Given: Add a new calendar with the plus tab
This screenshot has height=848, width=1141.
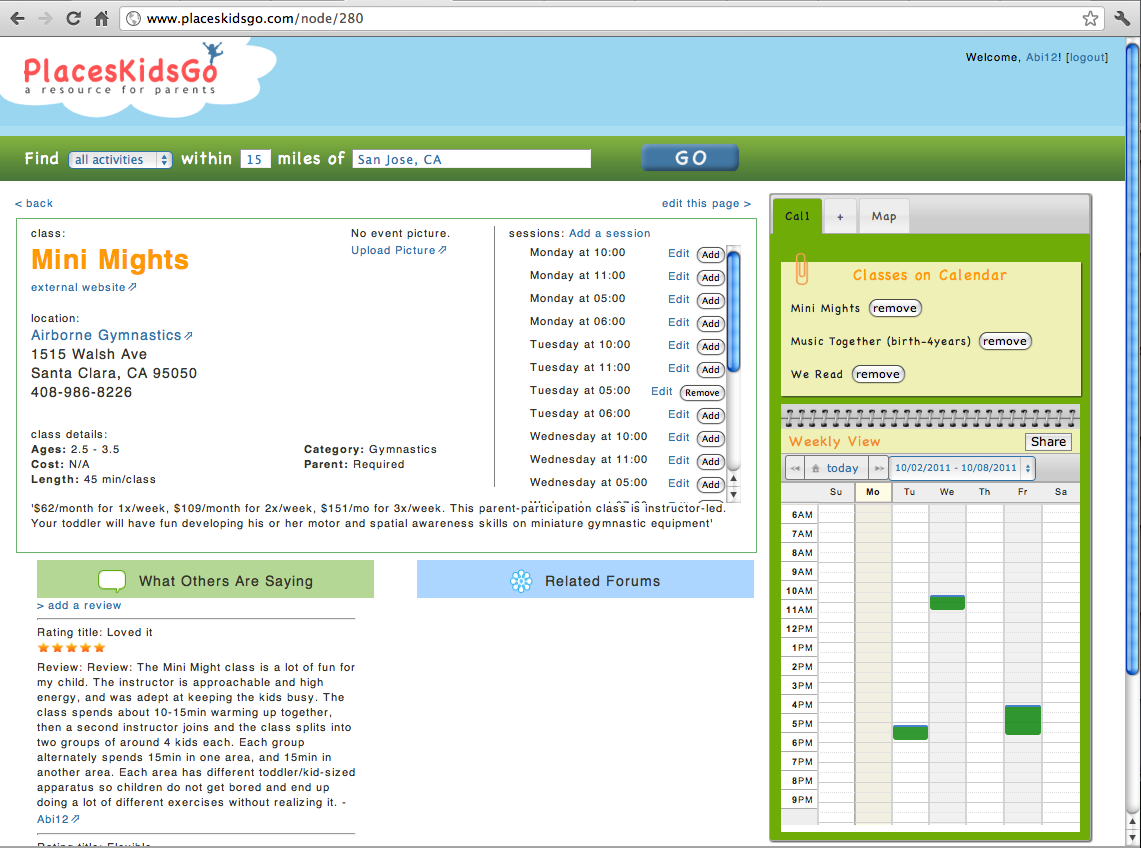Looking at the screenshot, I should pos(840,217).
